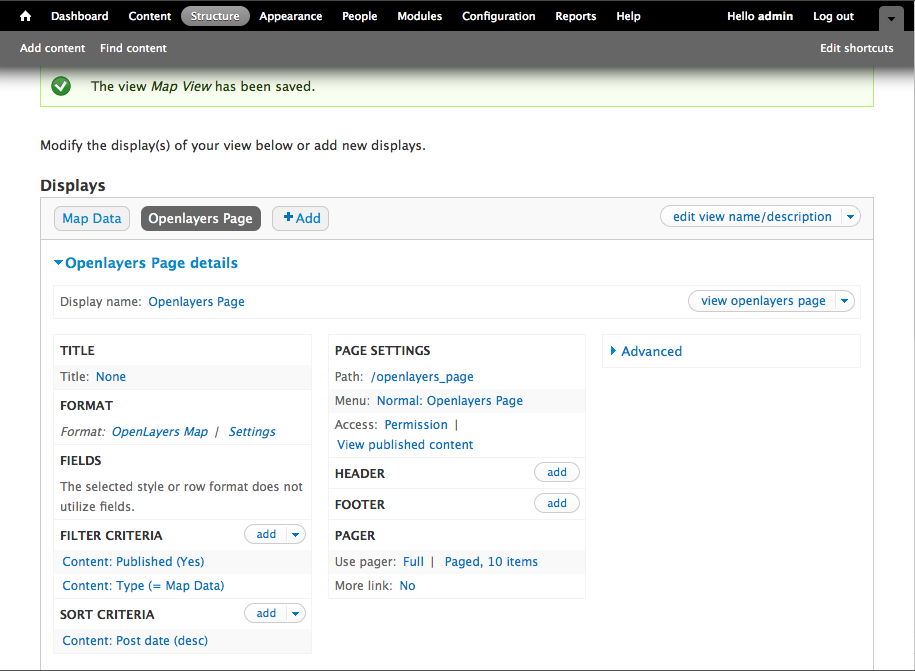This screenshot has height=671, width=915.
Task: Click Edit shortcuts link
Action: click(x=856, y=48)
